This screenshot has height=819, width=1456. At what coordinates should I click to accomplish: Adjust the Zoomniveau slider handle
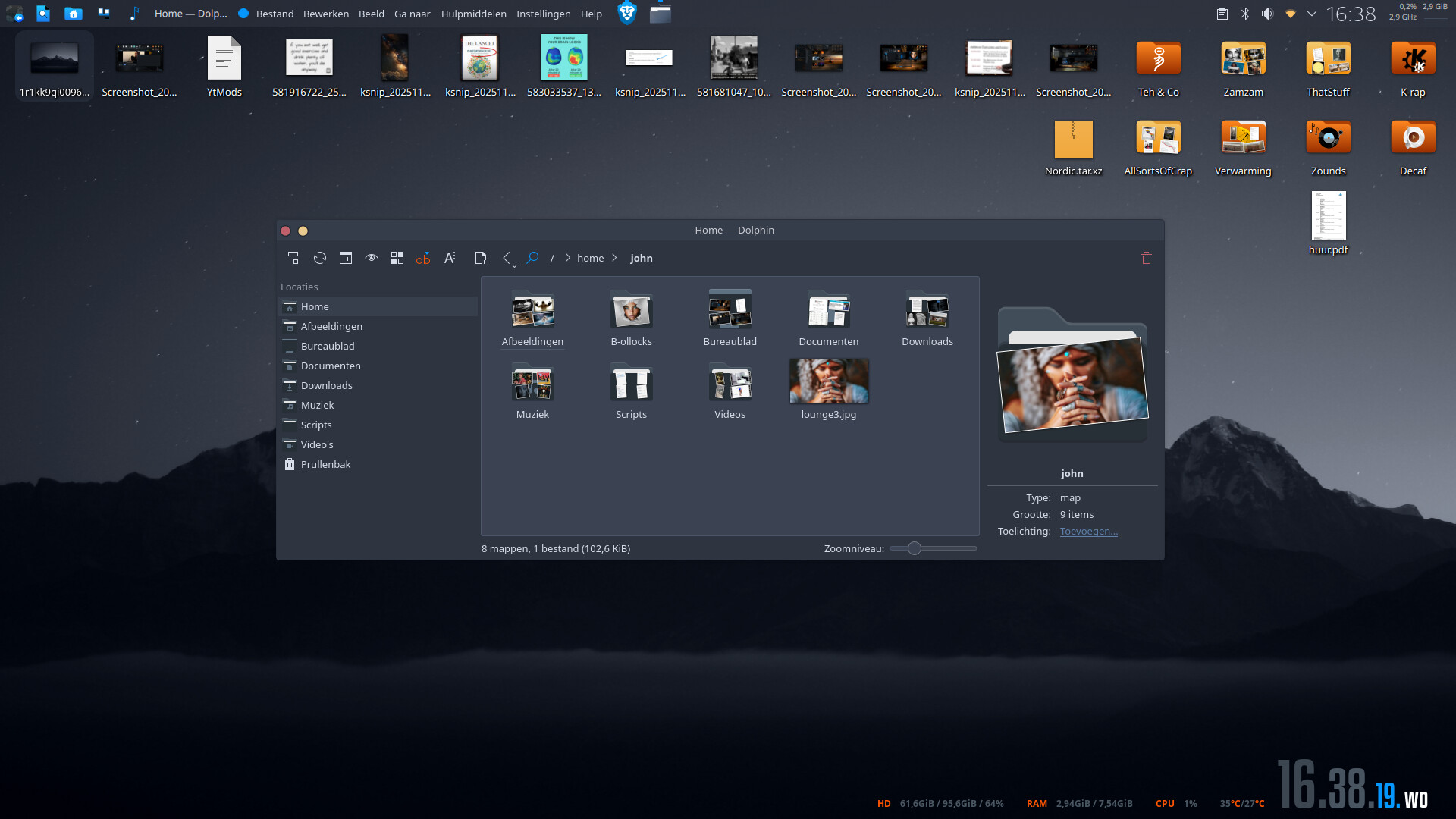pos(915,548)
